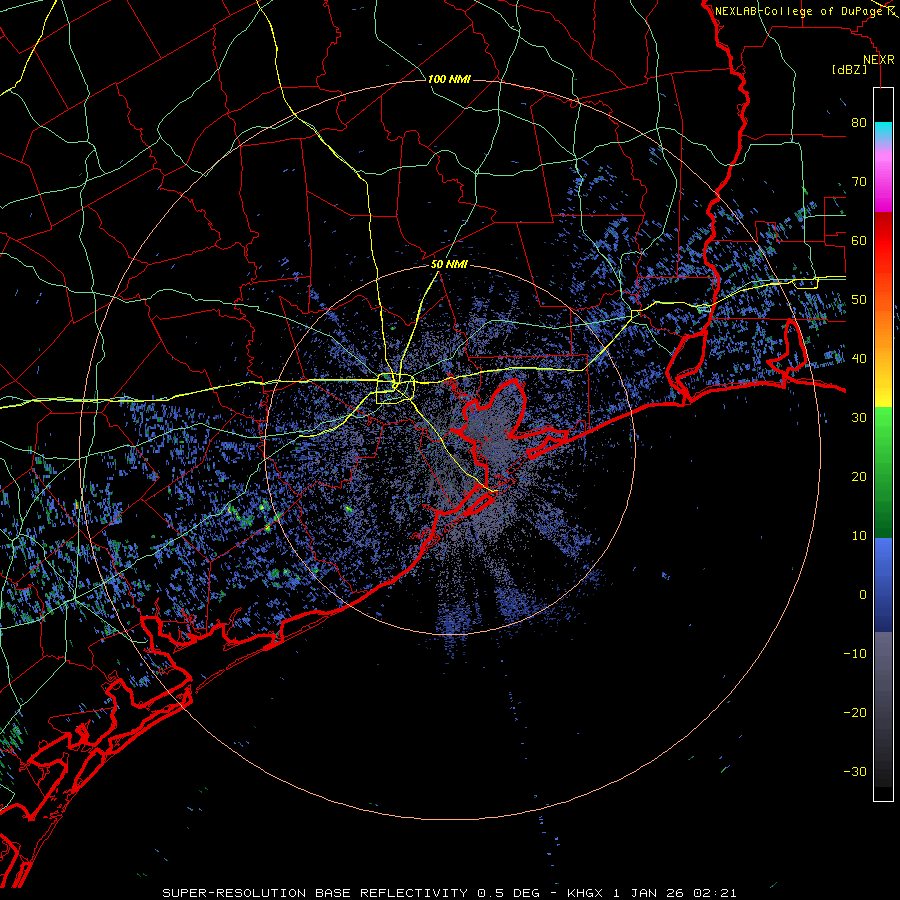Click the "-20" dBZ scale value
This screenshot has height=900, width=900.
[855, 712]
